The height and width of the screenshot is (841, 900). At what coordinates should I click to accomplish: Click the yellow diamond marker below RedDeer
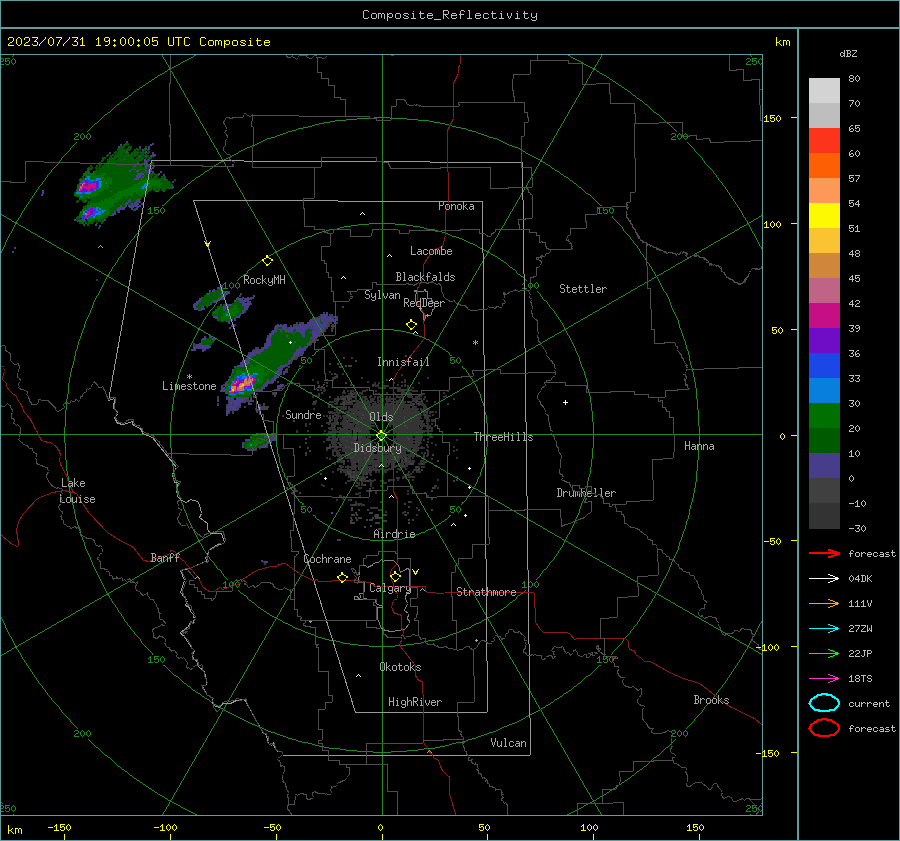point(412,325)
